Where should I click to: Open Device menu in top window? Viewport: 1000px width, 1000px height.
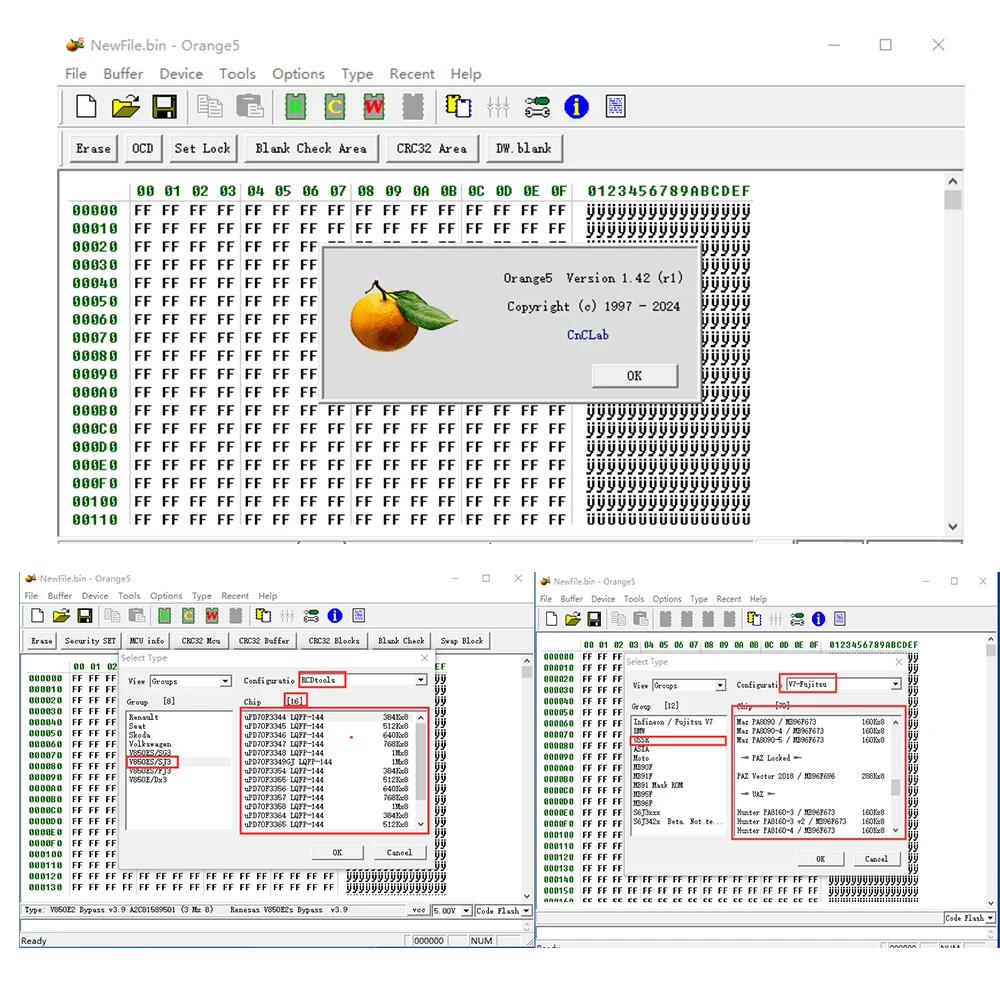[x=181, y=74]
